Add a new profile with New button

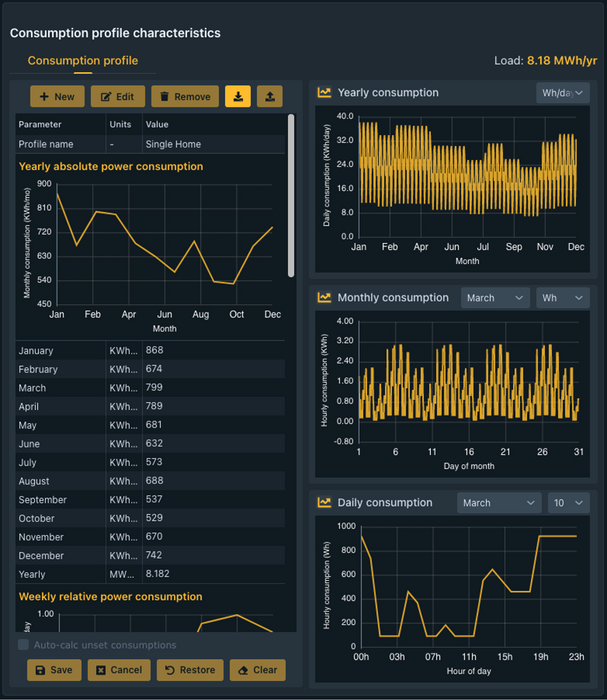[57, 96]
